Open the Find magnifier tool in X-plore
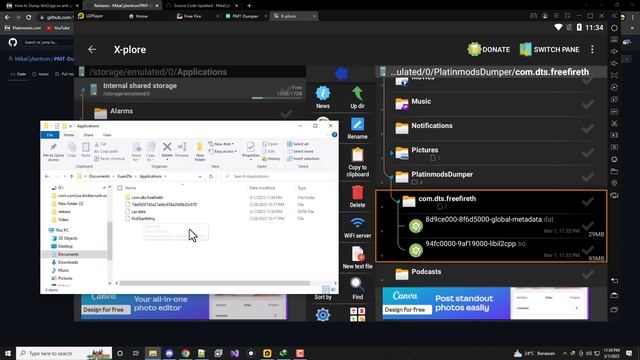This screenshot has height=360, width=640. tap(357, 288)
